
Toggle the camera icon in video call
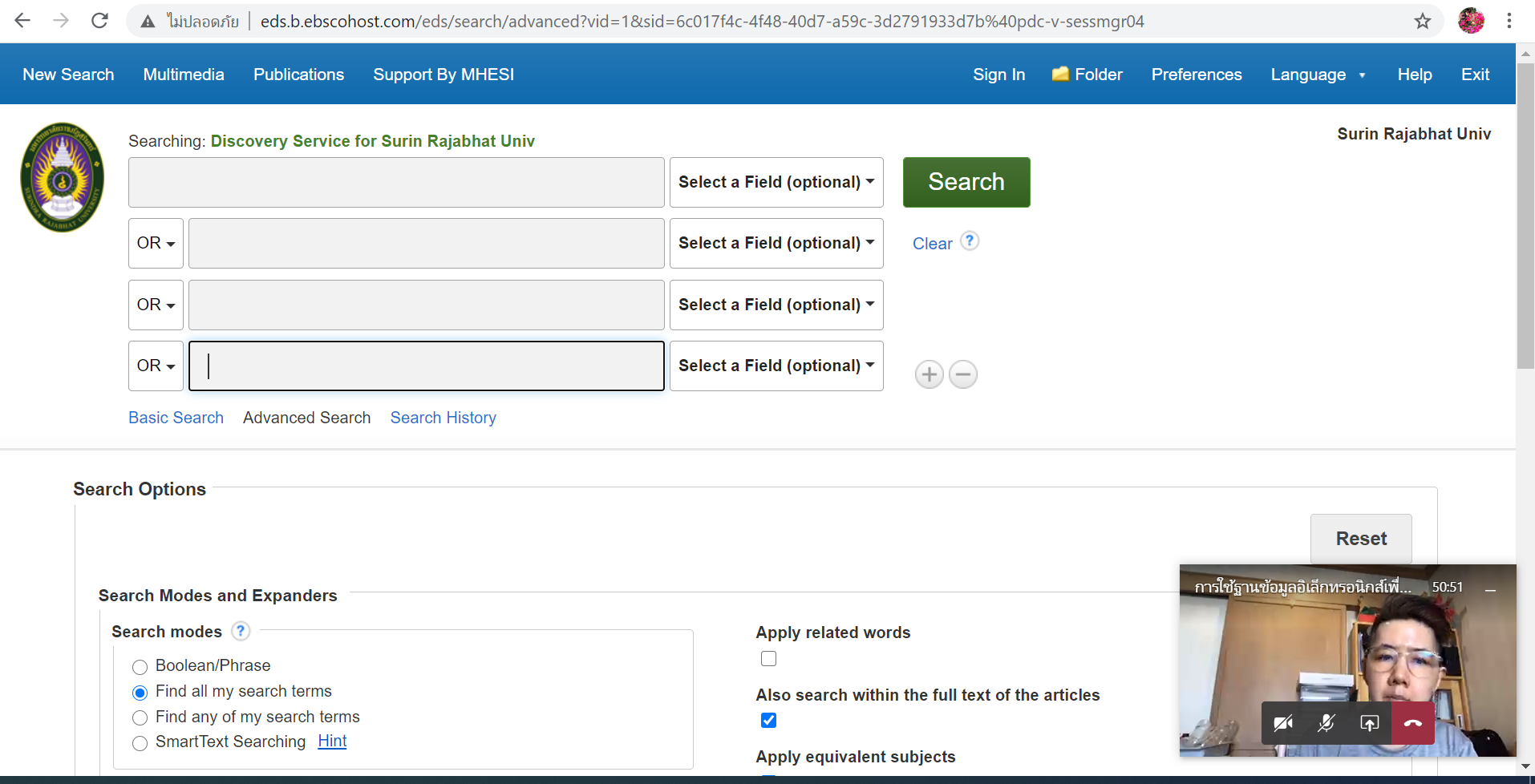click(x=1282, y=723)
